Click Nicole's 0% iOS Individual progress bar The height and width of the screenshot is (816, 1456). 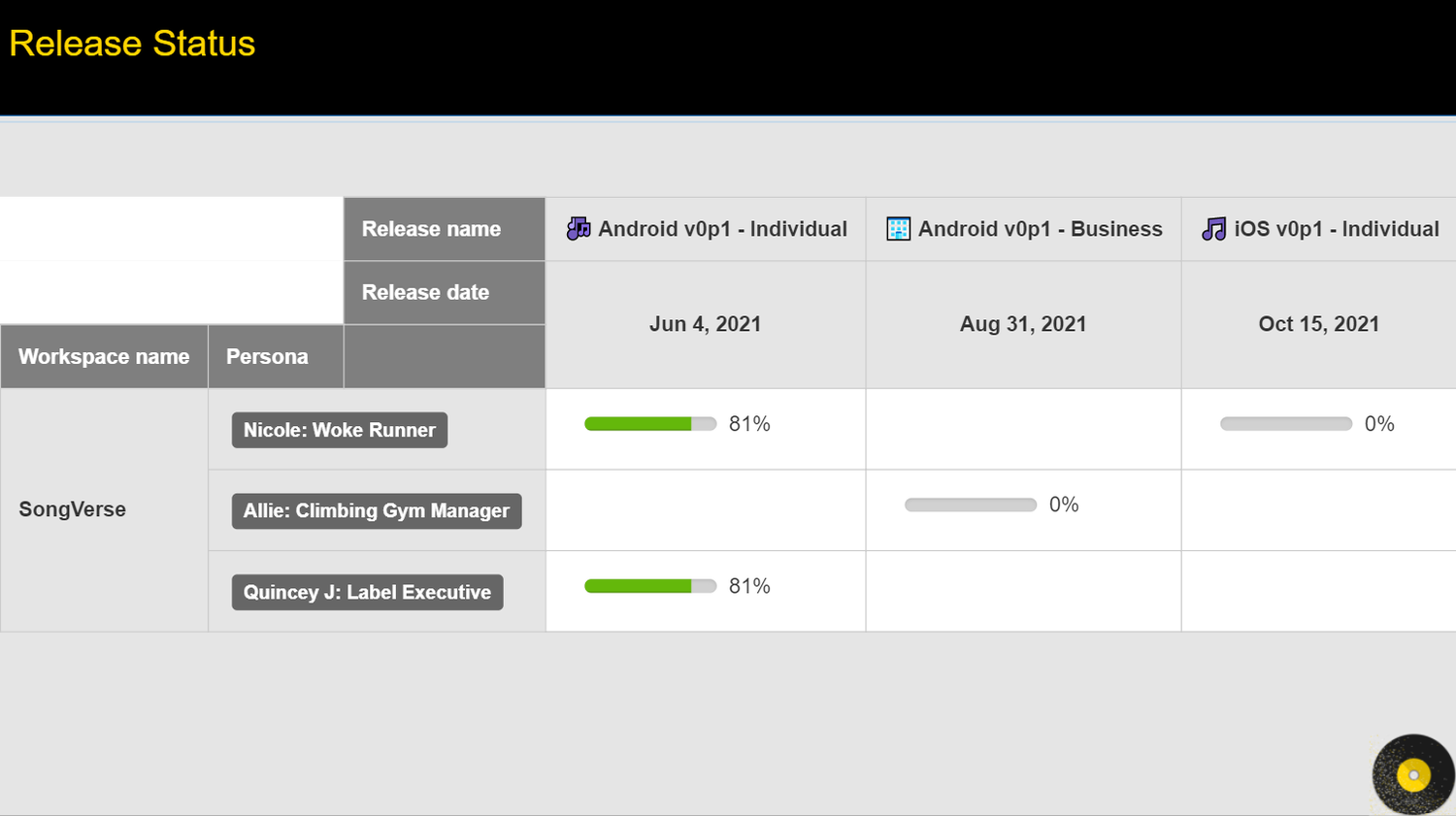1285,424
